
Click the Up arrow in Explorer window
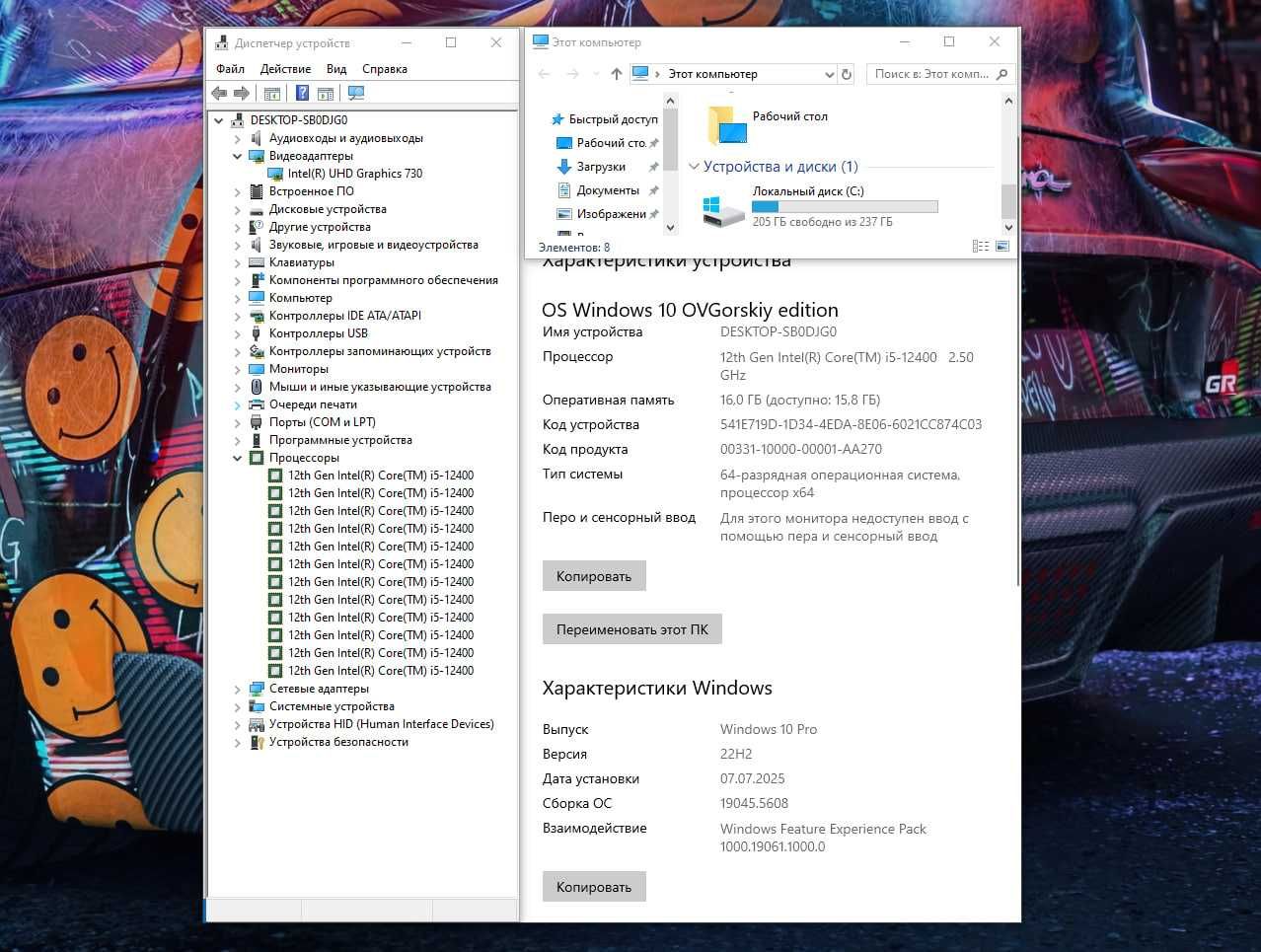617,74
